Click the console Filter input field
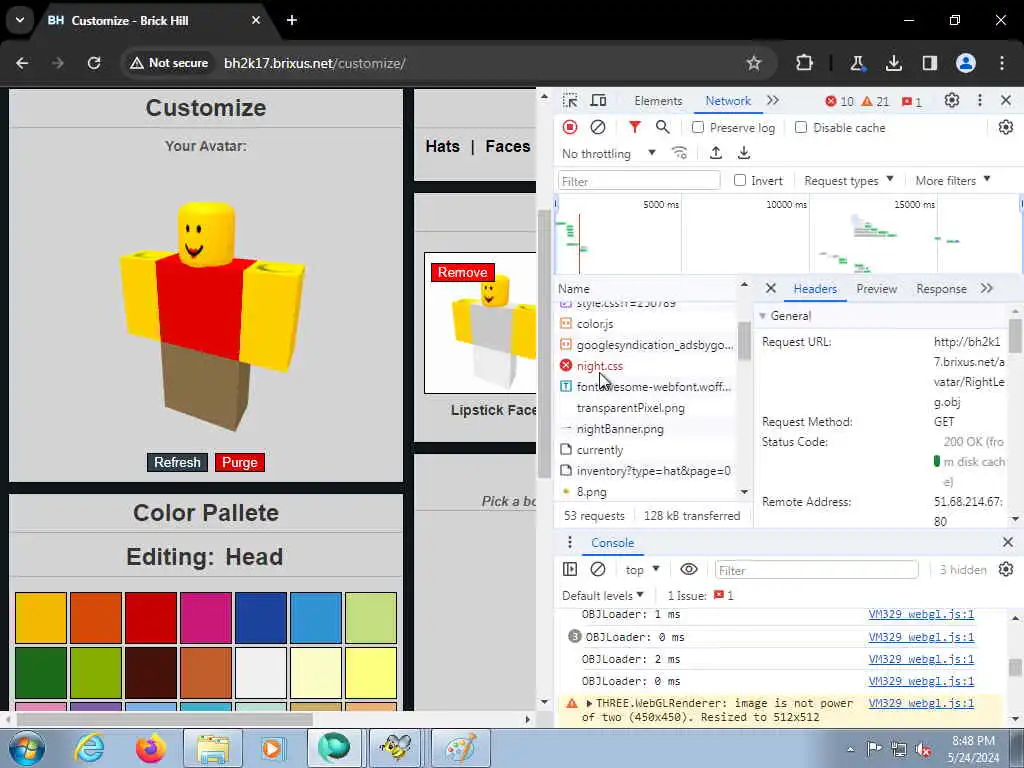 point(816,570)
